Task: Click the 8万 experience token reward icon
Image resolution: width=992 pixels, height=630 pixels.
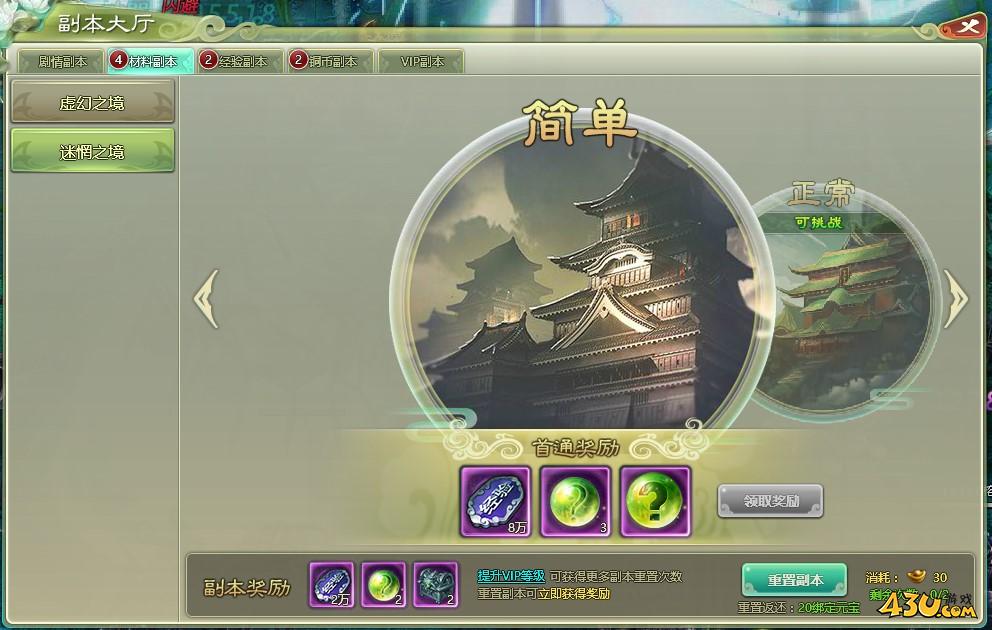Action: (495, 502)
